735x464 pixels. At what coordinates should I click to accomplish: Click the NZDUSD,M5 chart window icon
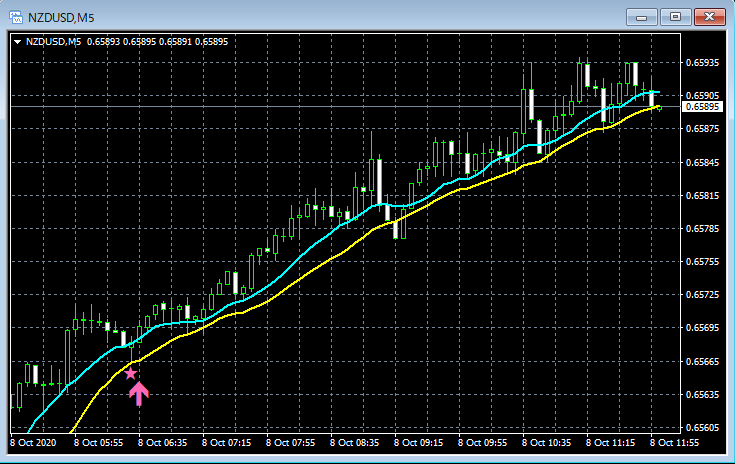click(x=15, y=17)
